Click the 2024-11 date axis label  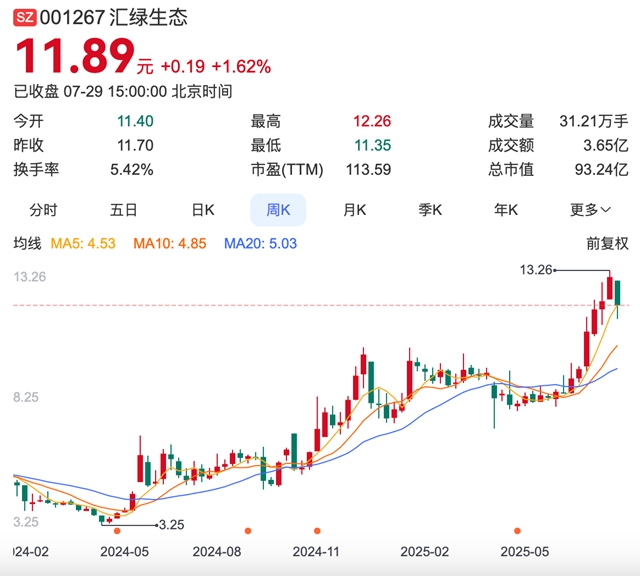pos(316,552)
